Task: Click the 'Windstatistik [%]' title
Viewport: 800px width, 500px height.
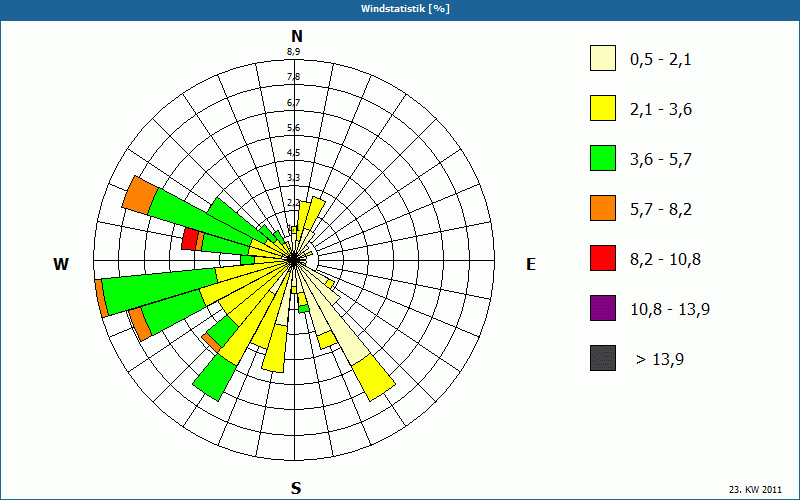Action: click(x=405, y=9)
